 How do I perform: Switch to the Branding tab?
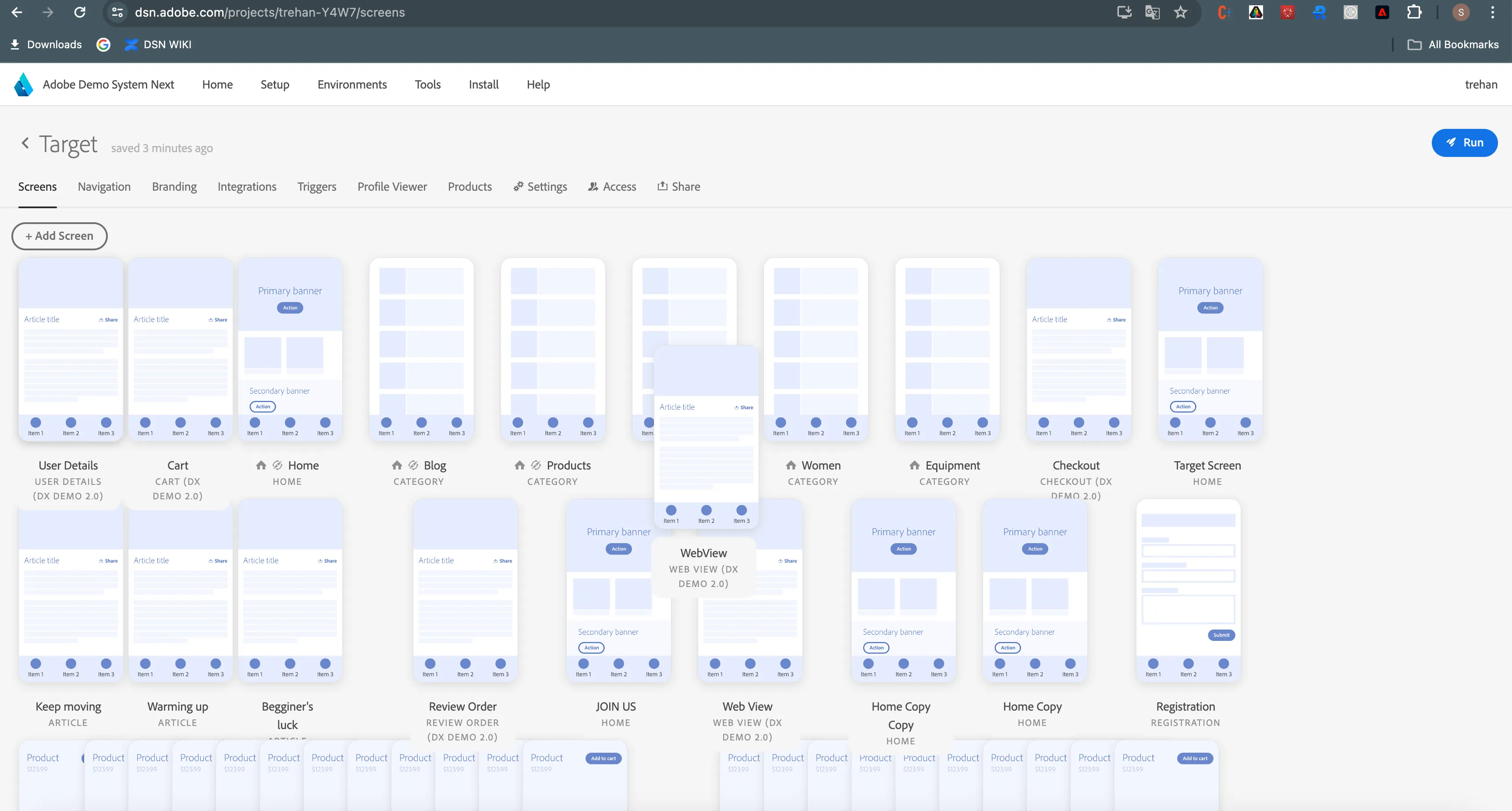click(x=174, y=187)
